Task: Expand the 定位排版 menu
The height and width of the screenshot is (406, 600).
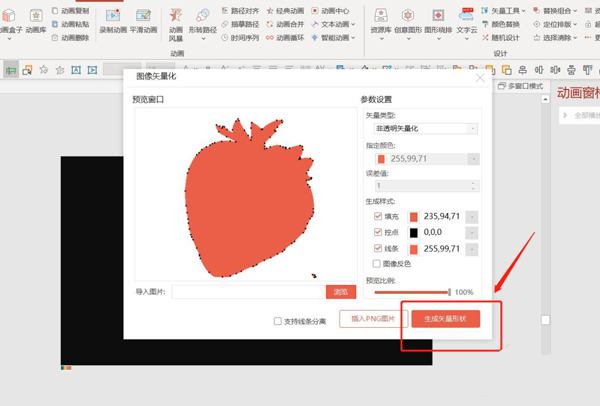Action: click(575, 24)
